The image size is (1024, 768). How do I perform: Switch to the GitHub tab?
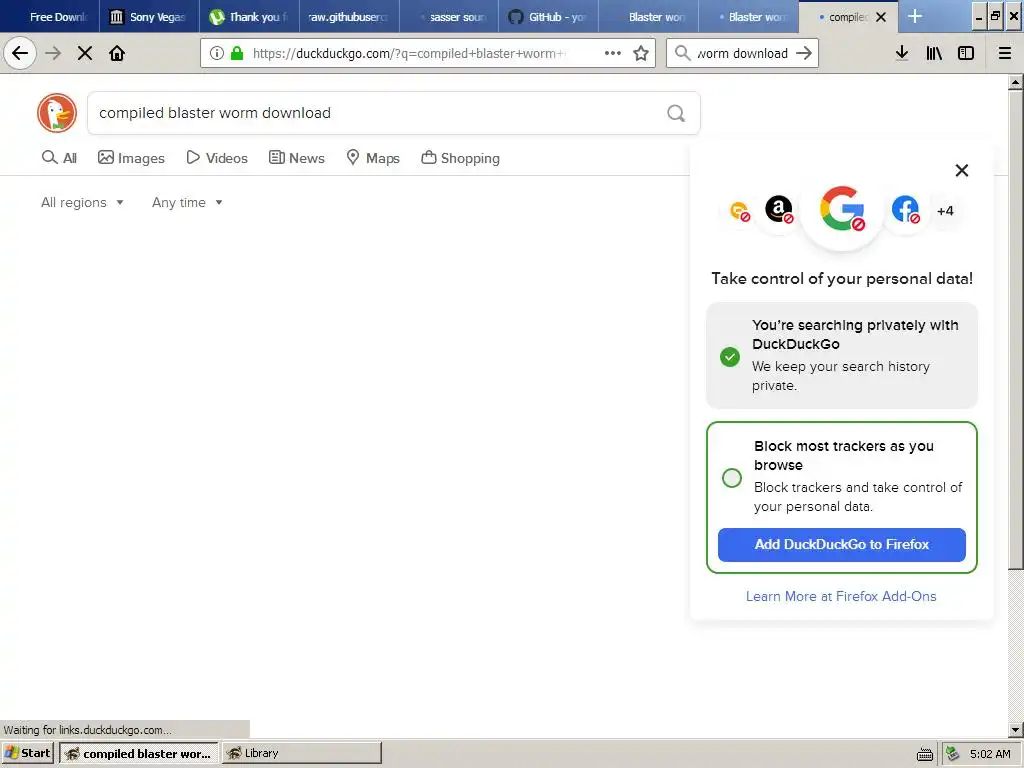(549, 17)
